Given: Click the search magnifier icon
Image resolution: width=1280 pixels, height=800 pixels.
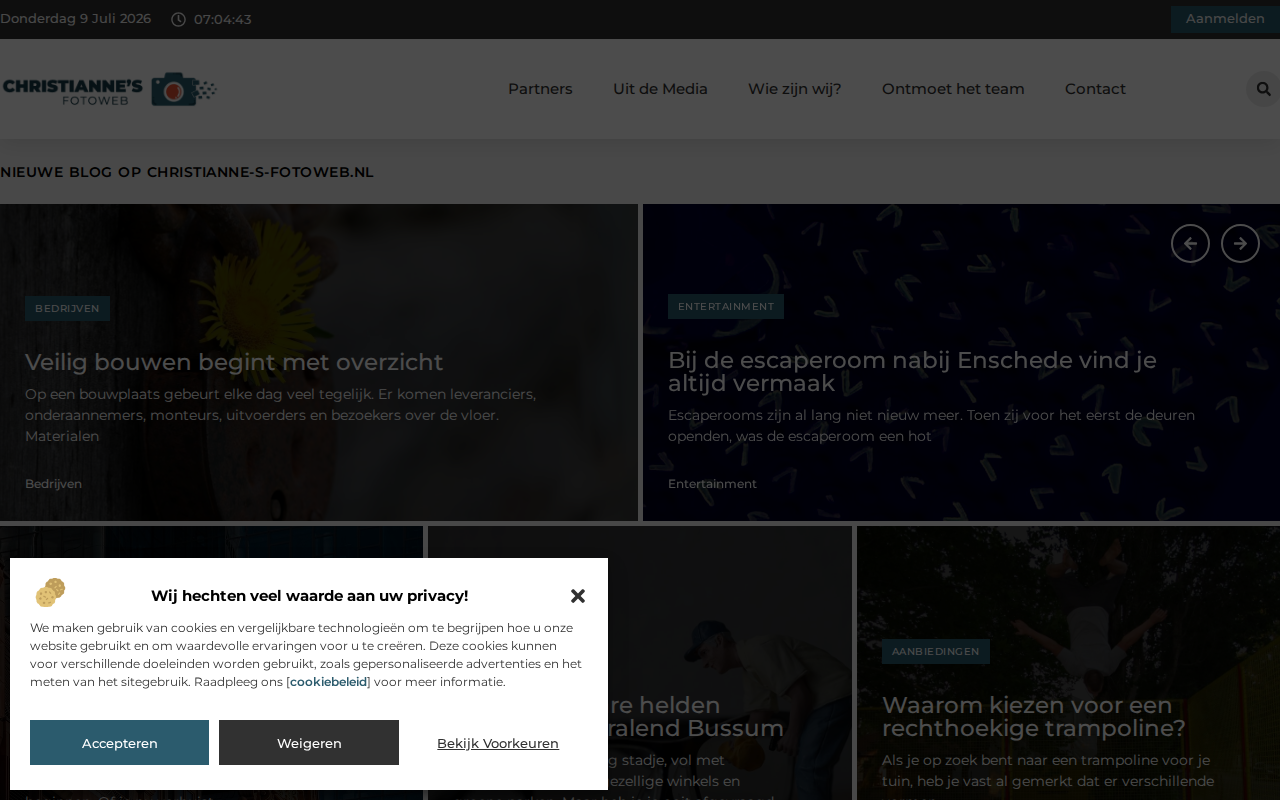Looking at the screenshot, I should pos(1263,89).
